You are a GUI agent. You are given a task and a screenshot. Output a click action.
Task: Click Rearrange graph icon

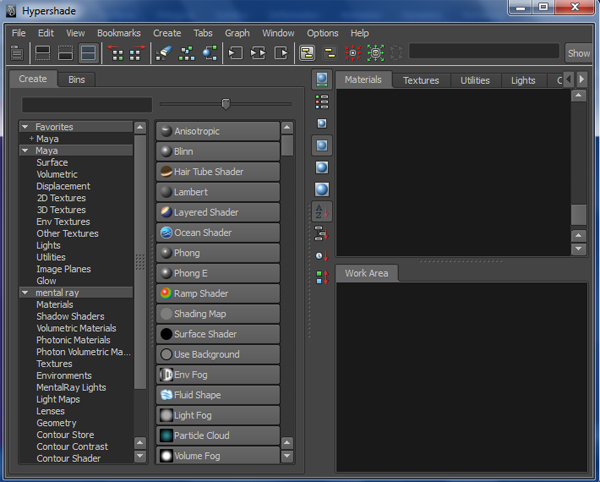pos(187,53)
